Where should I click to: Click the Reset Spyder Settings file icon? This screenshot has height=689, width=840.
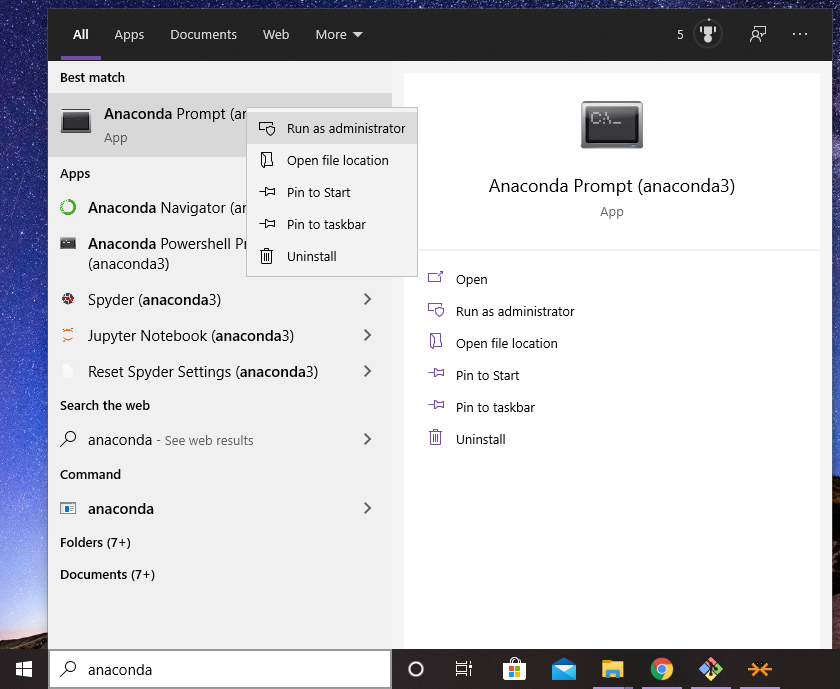(x=68, y=371)
